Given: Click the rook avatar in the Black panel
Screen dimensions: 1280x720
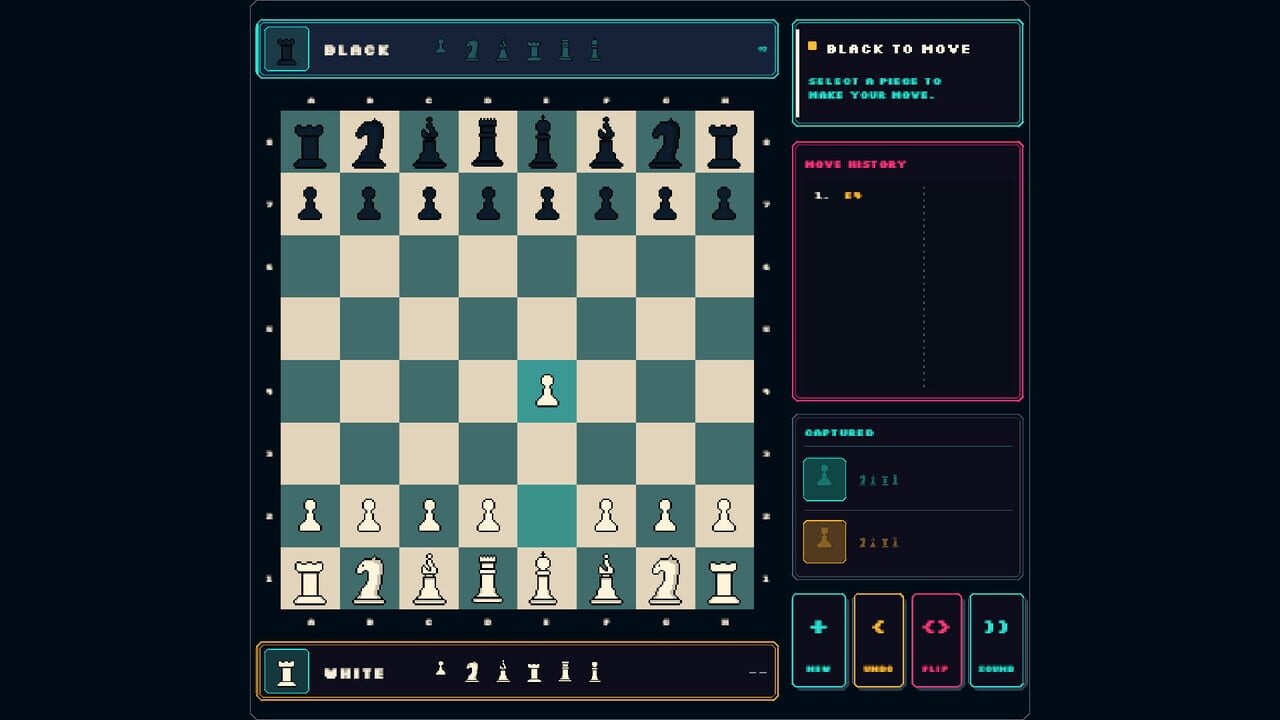Looking at the screenshot, I should click(x=287, y=49).
